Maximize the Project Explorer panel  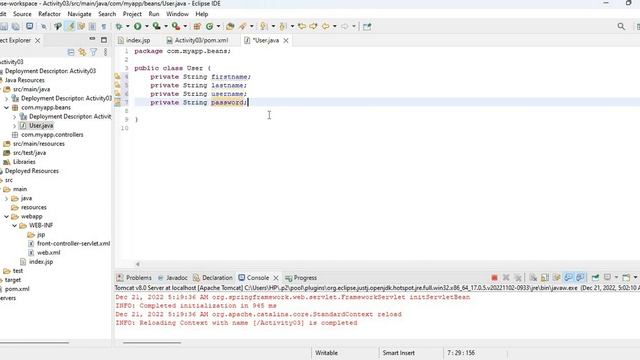[x=104, y=40]
